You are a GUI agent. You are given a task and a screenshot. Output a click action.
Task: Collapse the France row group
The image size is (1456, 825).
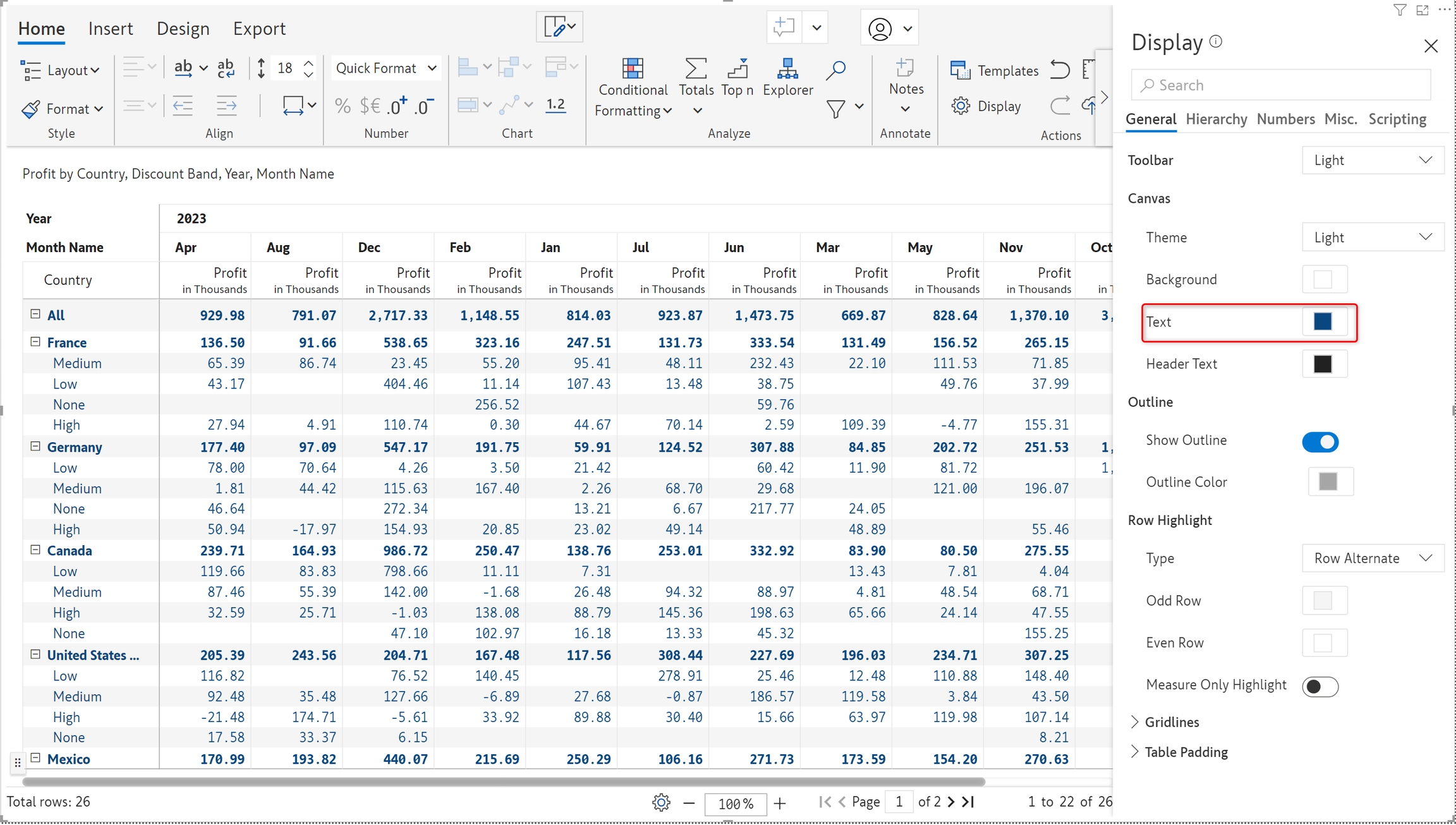tap(35, 342)
